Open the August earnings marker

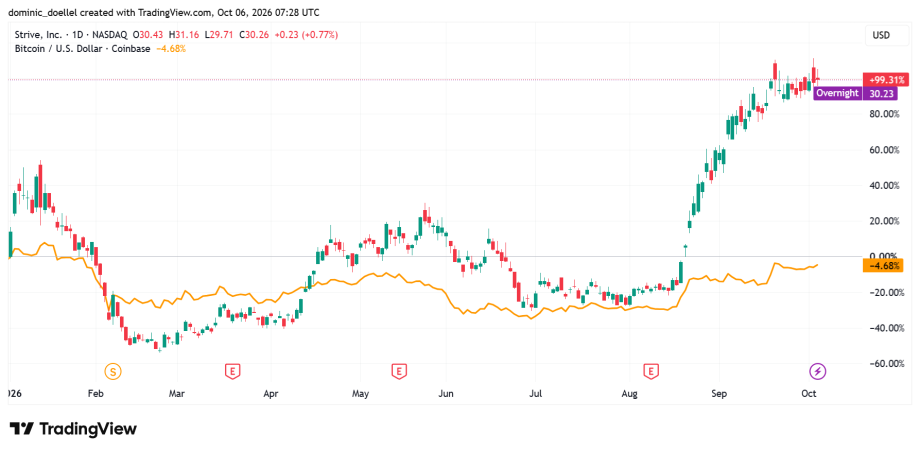point(650,371)
